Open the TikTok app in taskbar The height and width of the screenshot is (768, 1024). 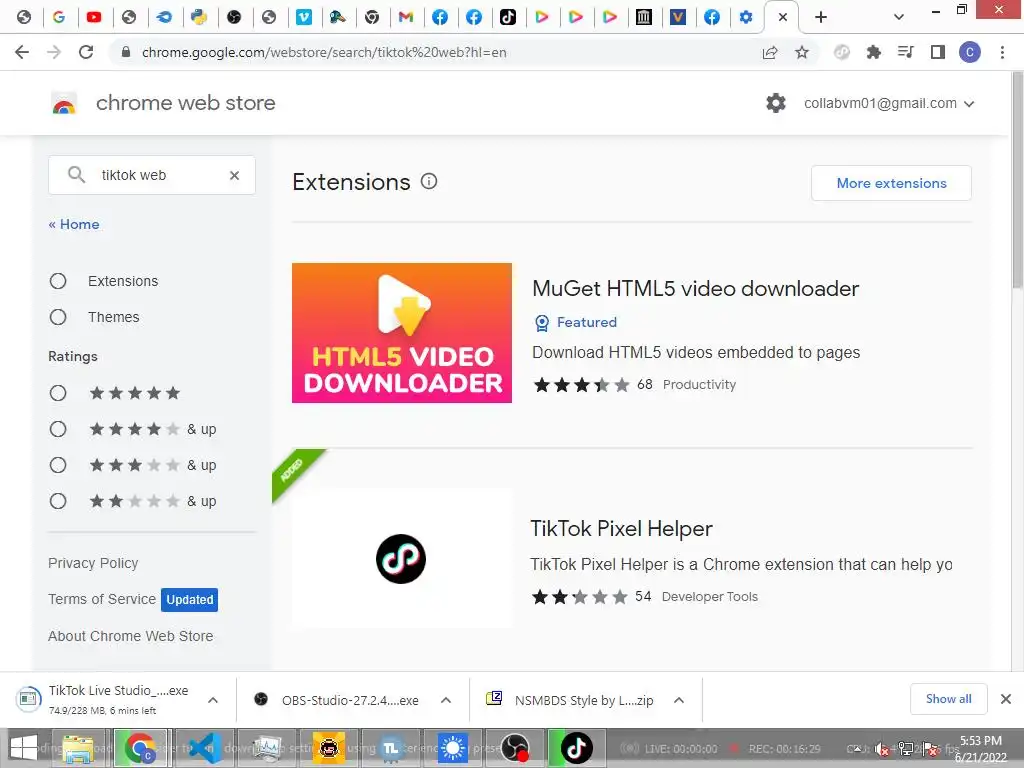click(x=576, y=748)
